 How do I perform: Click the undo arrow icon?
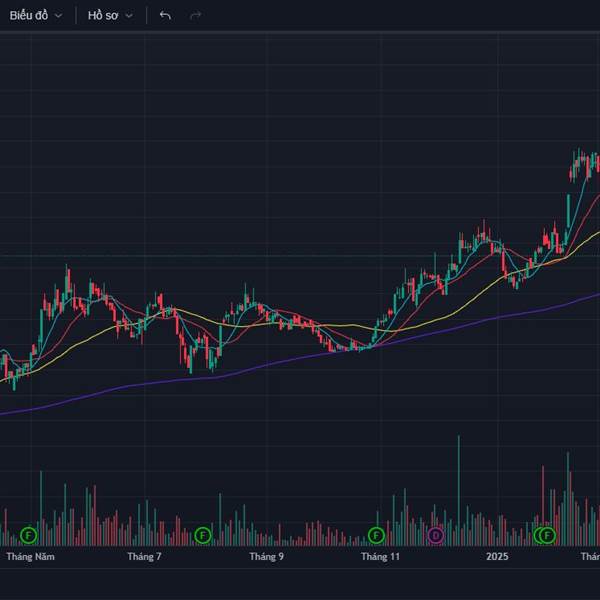tap(165, 16)
